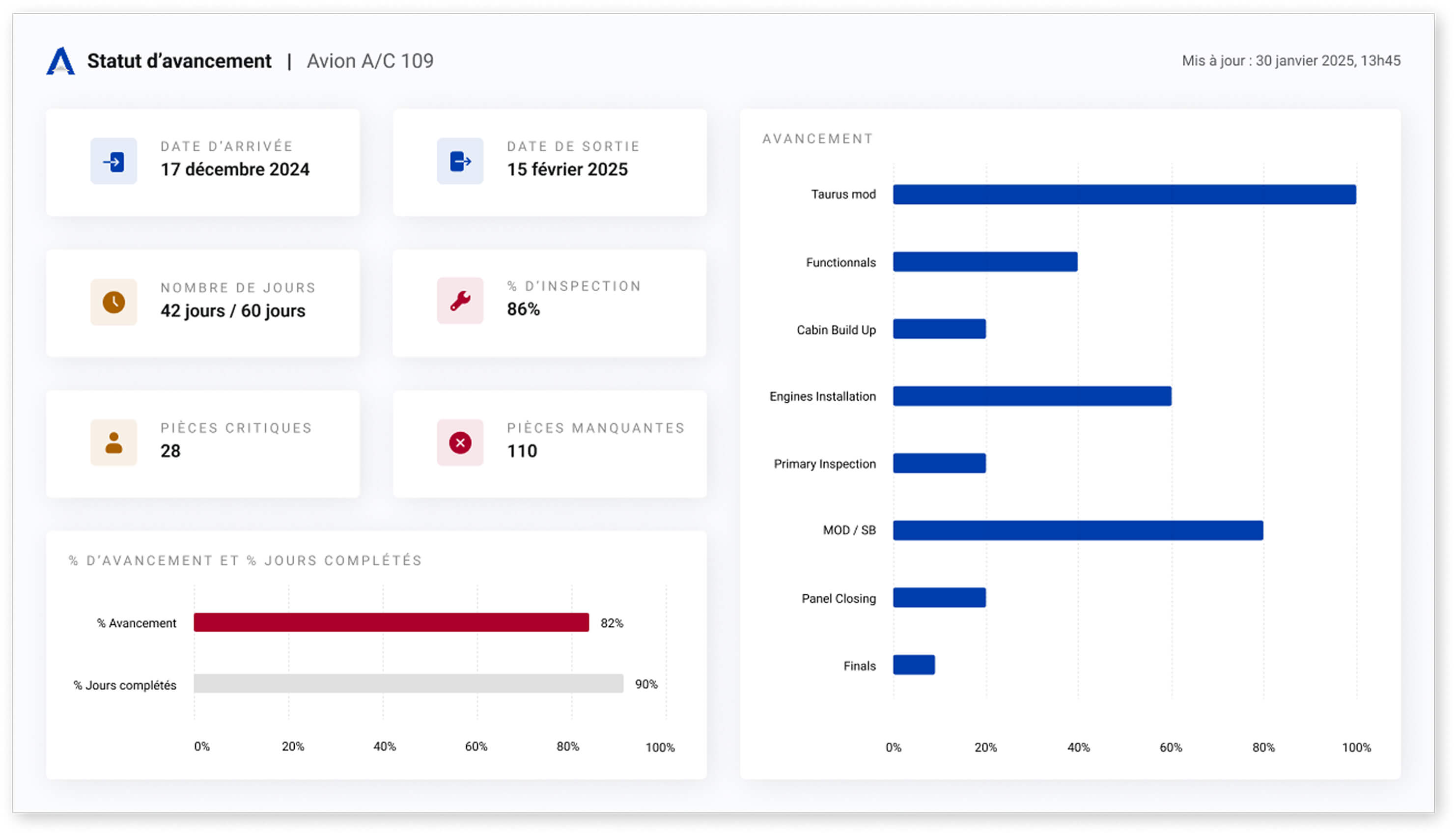Click the 'DATE D'ARRIVÉE' heading
The height and width of the screenshot is (835, 1456).
pos(226,146)
